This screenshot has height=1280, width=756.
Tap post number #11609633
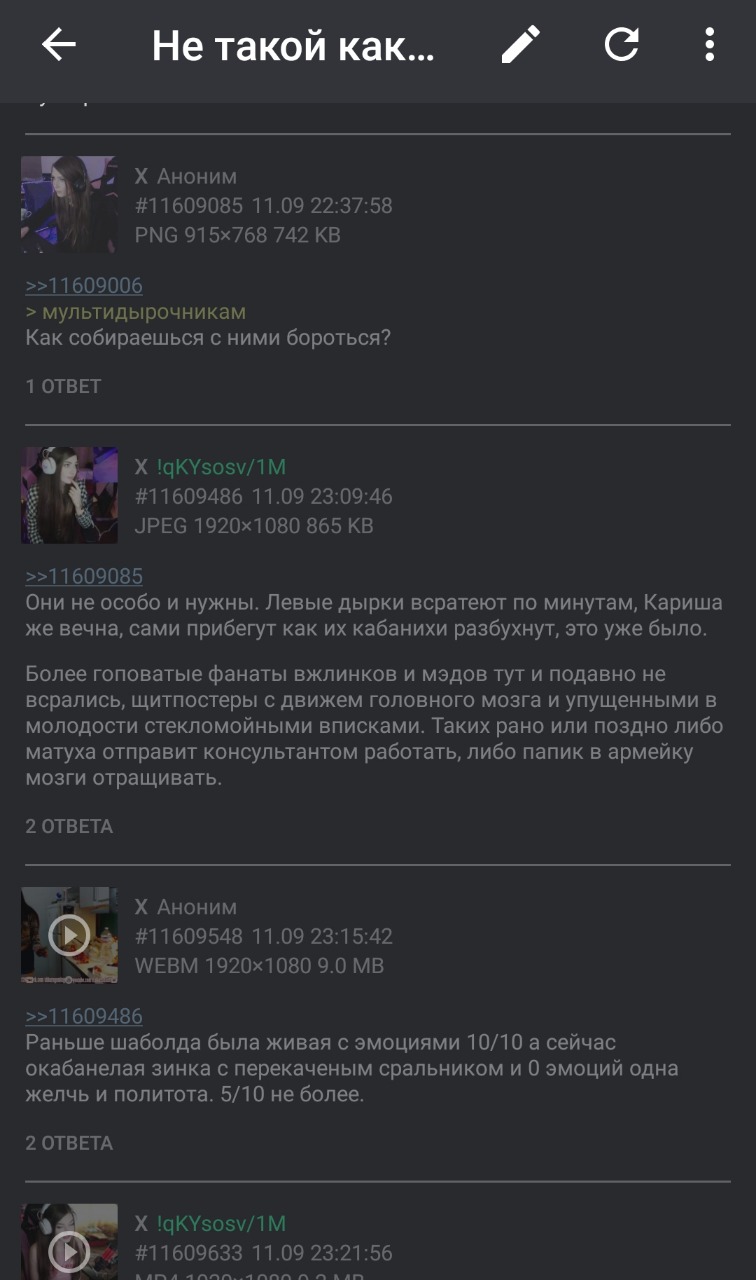tap(189, 1252)
